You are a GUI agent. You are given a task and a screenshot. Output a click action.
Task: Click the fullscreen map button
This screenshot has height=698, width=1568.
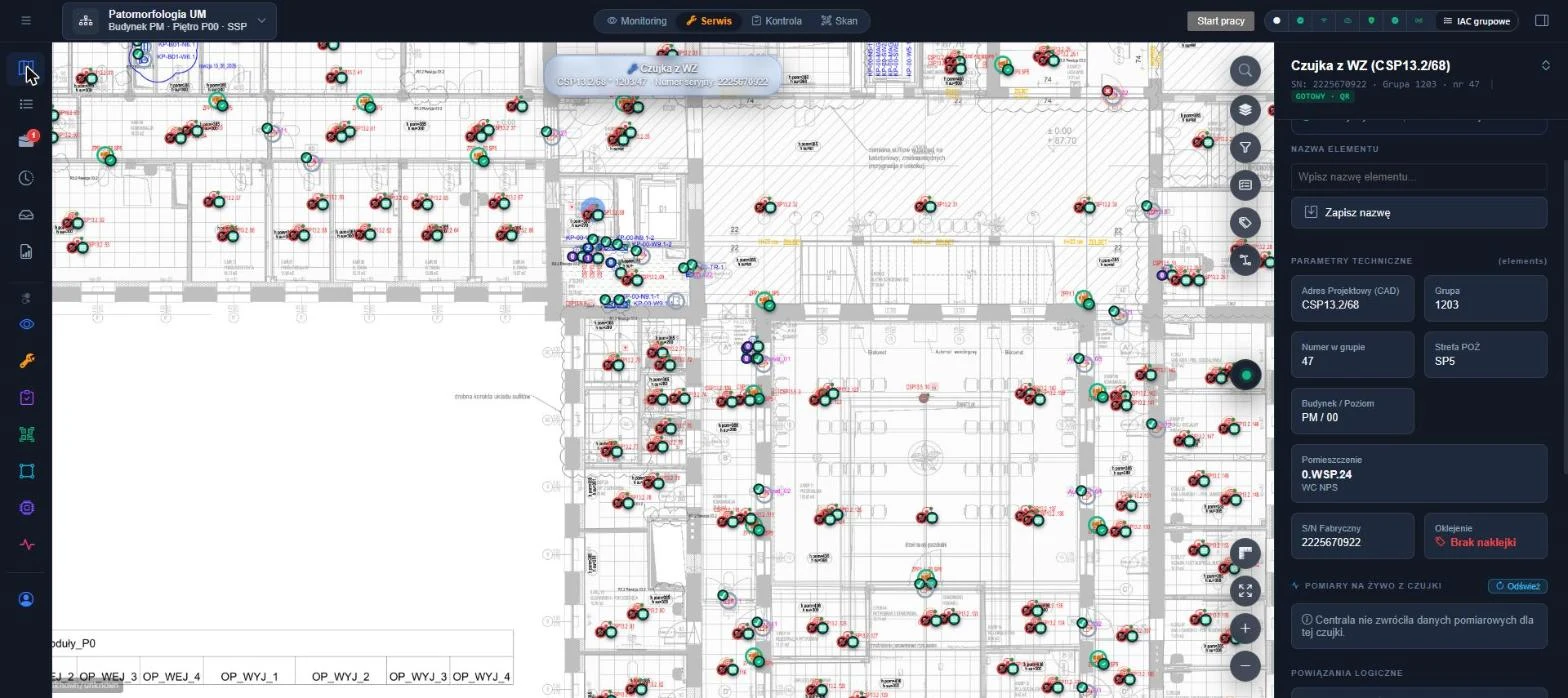point(1245,591)
